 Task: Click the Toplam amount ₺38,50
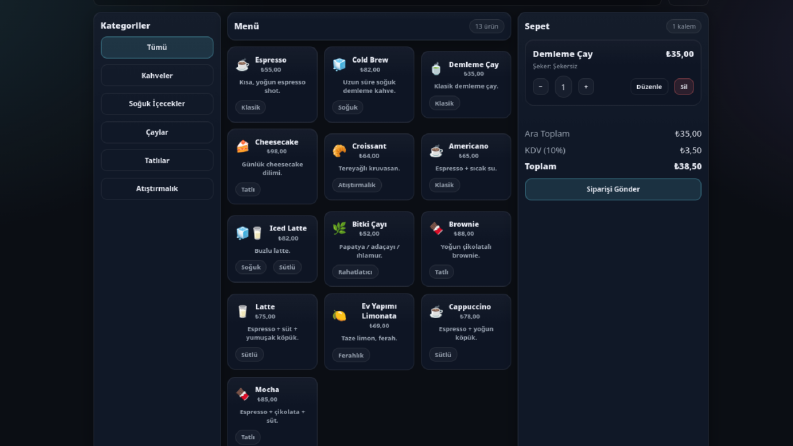(x=687, y=166)
